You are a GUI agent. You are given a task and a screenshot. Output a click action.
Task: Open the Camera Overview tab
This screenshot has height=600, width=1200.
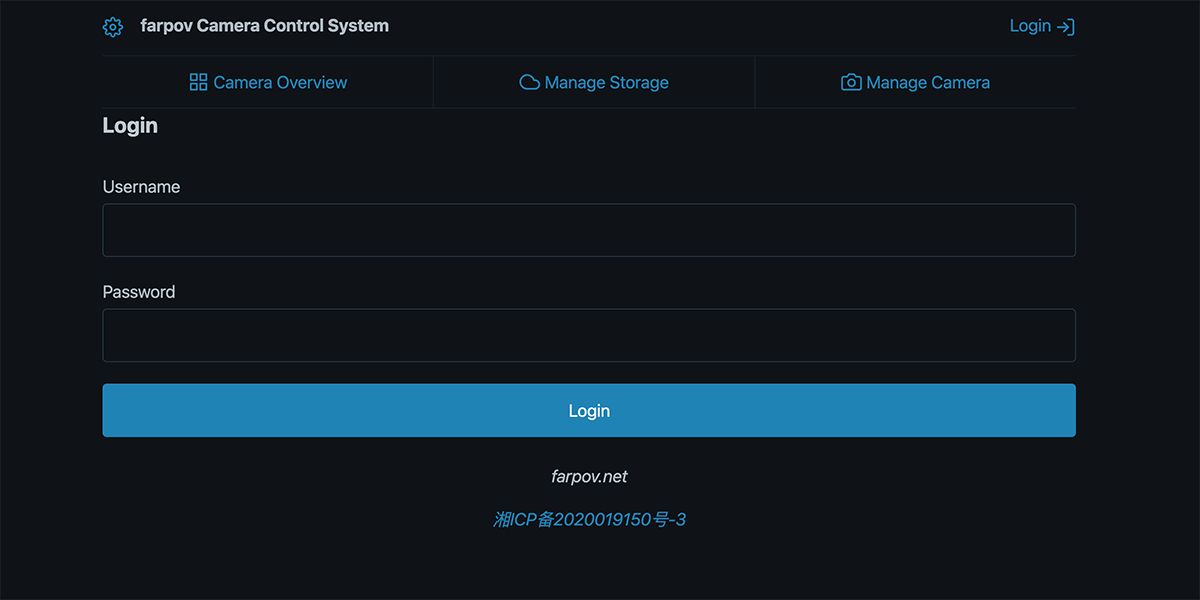pos(280,83)
